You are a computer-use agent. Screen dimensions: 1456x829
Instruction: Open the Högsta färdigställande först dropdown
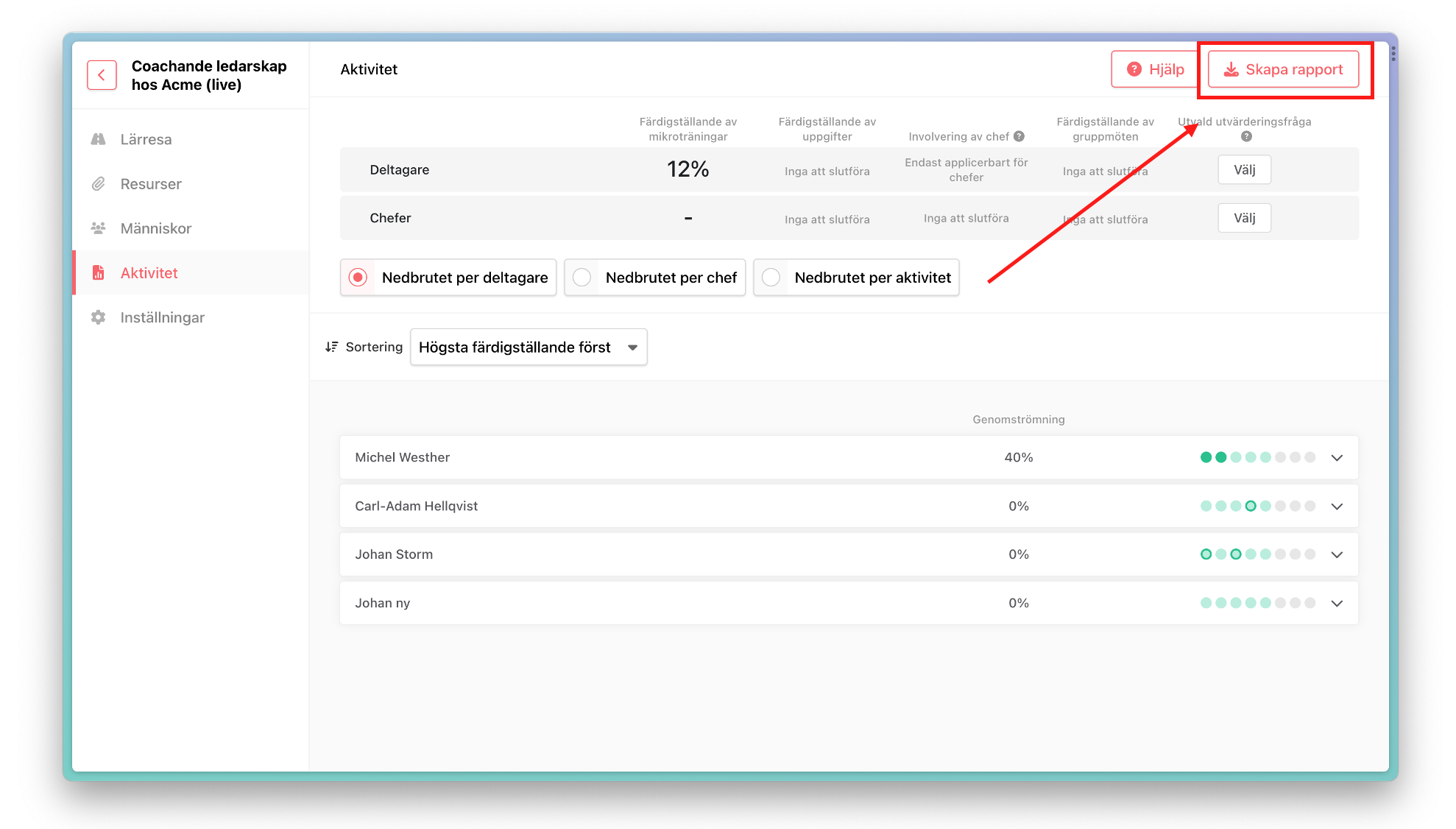pyautogui.click(x=529, y=347)
